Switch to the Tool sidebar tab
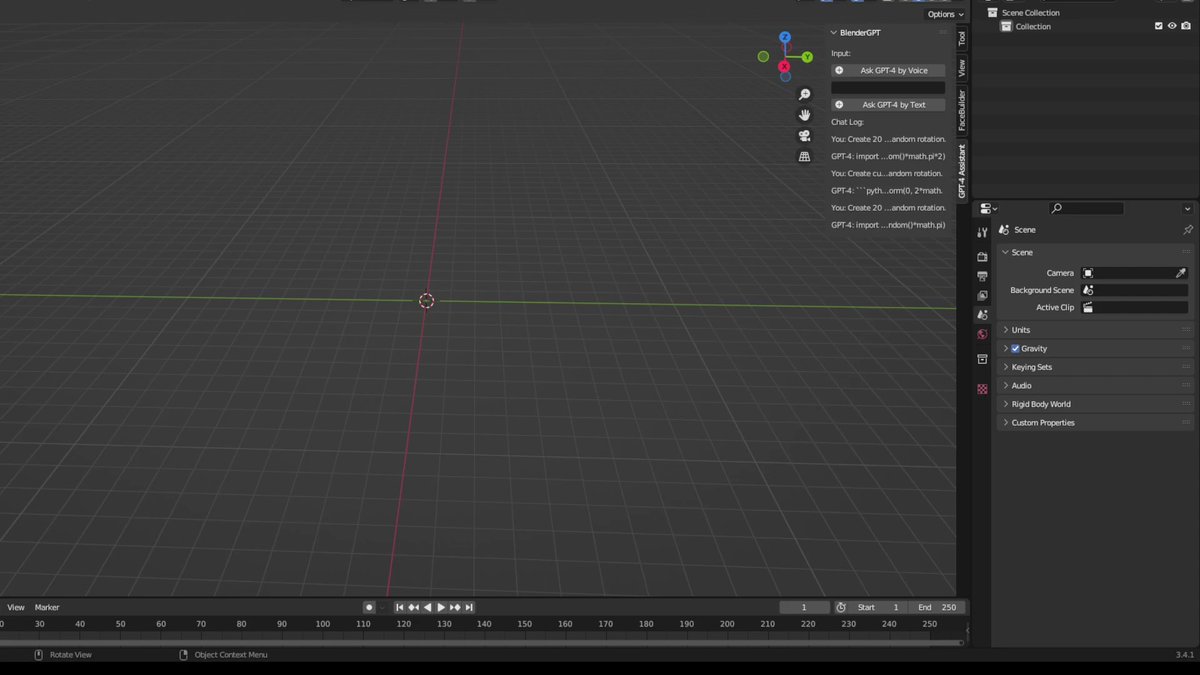 (x=962, y=38)
